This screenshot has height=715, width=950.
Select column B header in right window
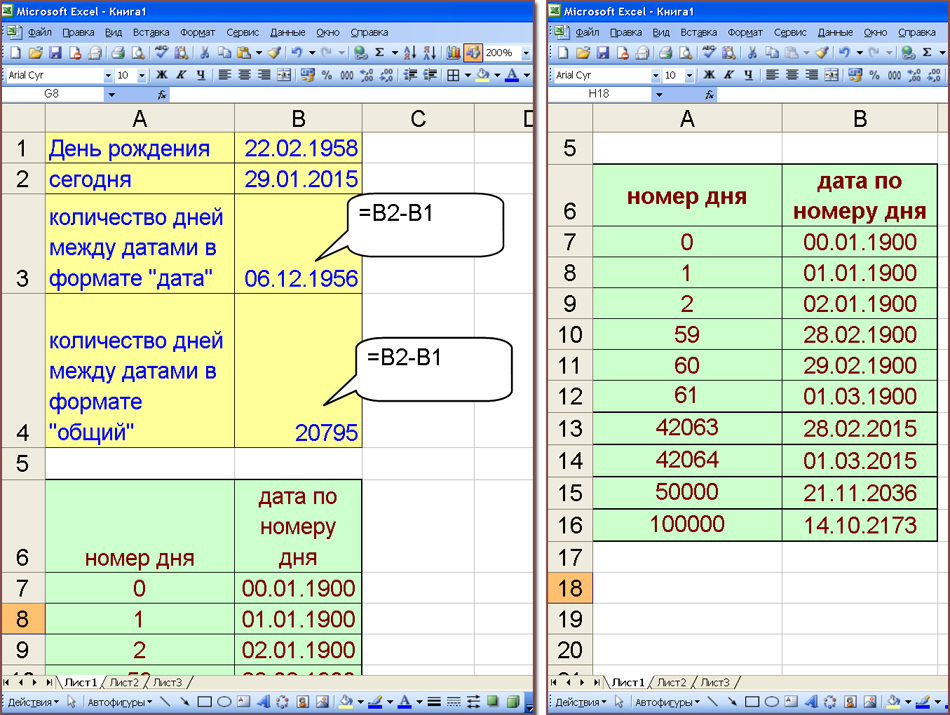click(x=860, y=118)
